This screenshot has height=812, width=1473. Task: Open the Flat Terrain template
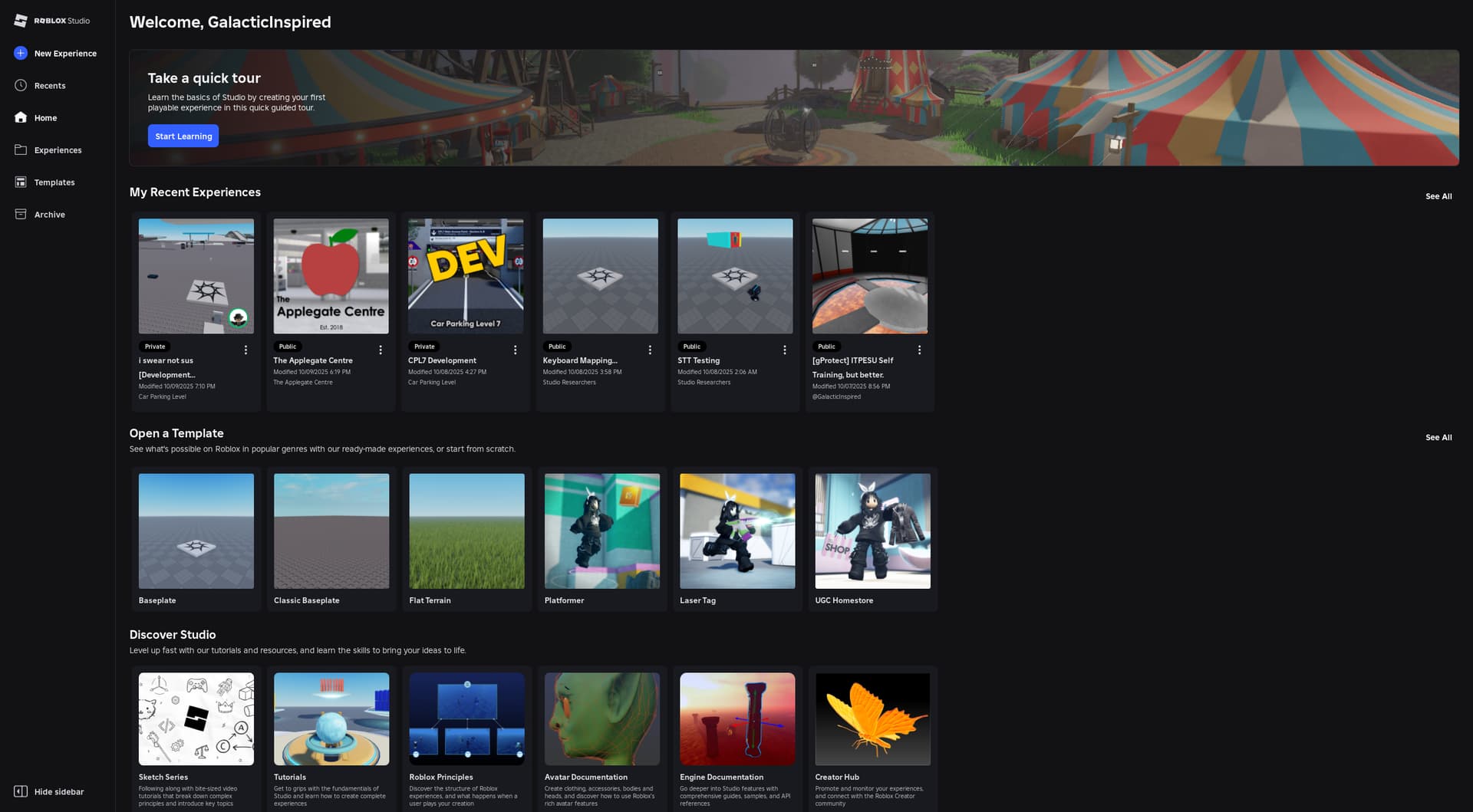pos(466,531)
